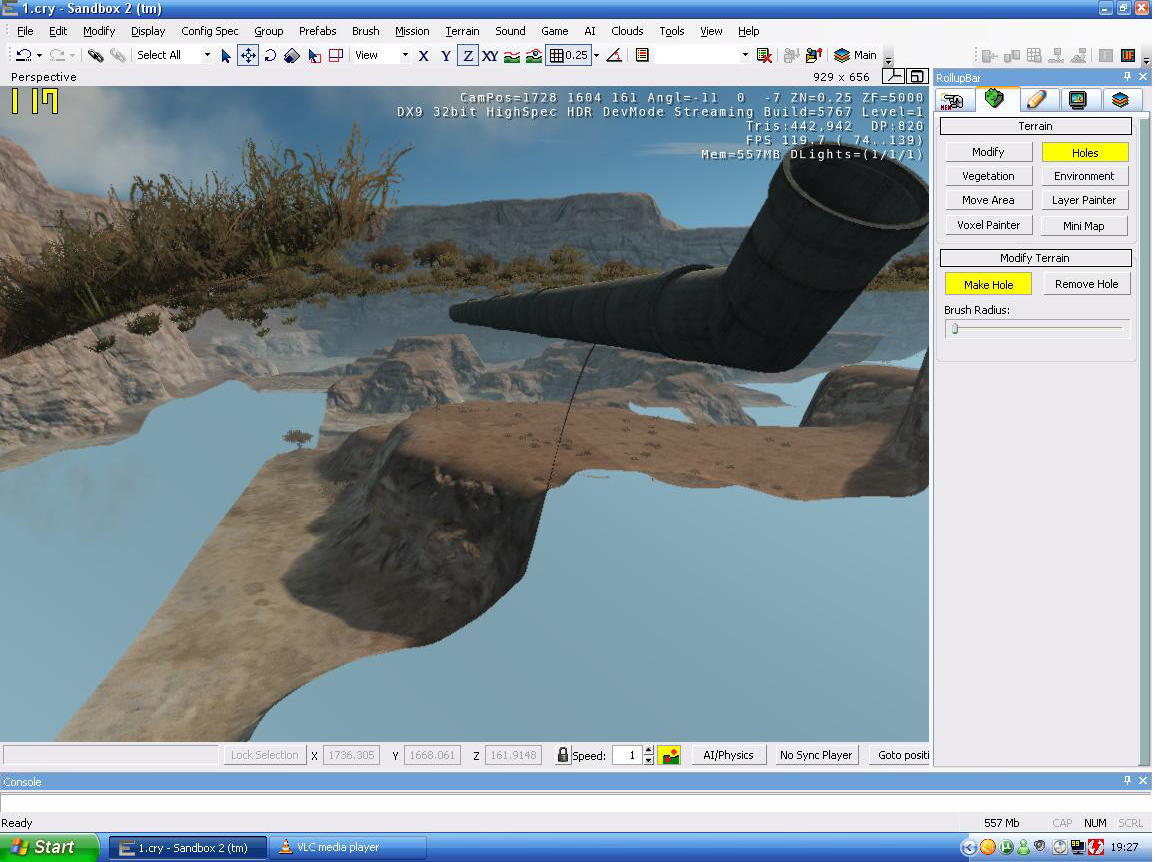The height and width of the screenshot is (862, 1155).
Task: Click the Link objects chain icon
Action: tap(95, 55)
